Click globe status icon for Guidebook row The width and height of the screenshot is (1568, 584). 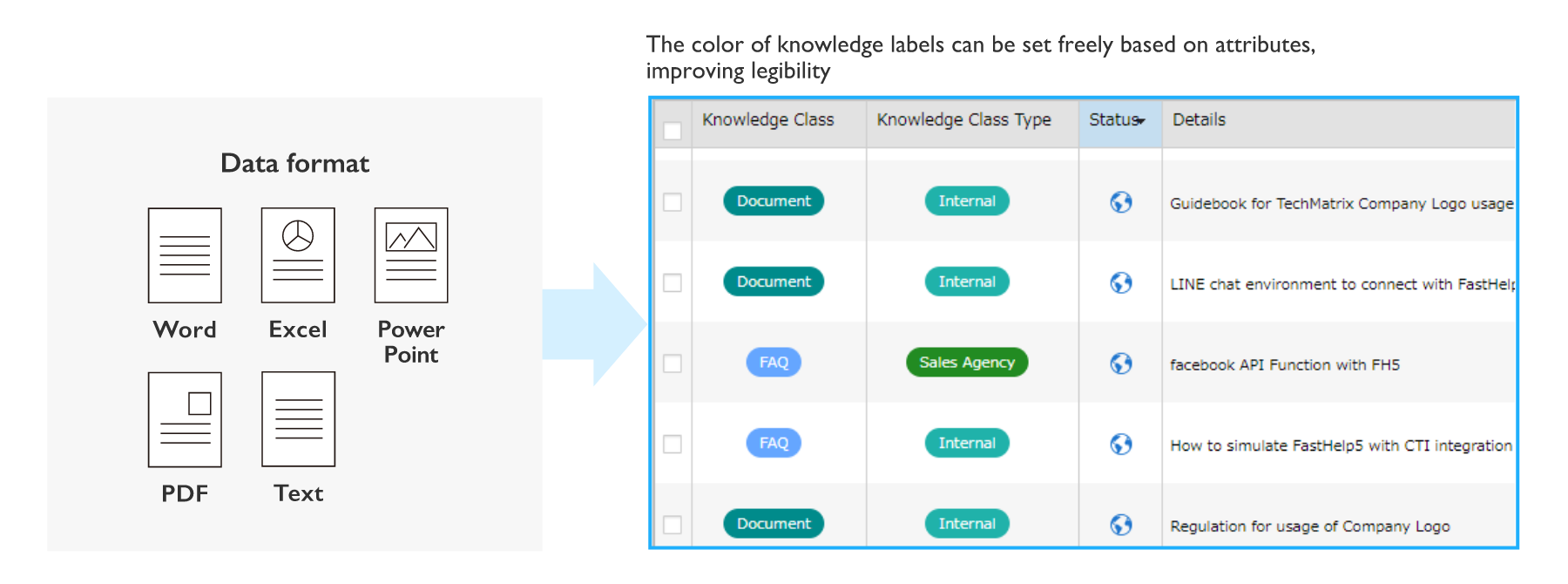[1121, 202]
